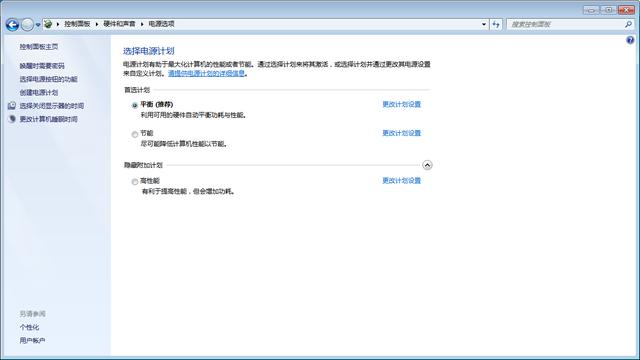Refresh the page with the address bar refresh icon

point(496,24)
